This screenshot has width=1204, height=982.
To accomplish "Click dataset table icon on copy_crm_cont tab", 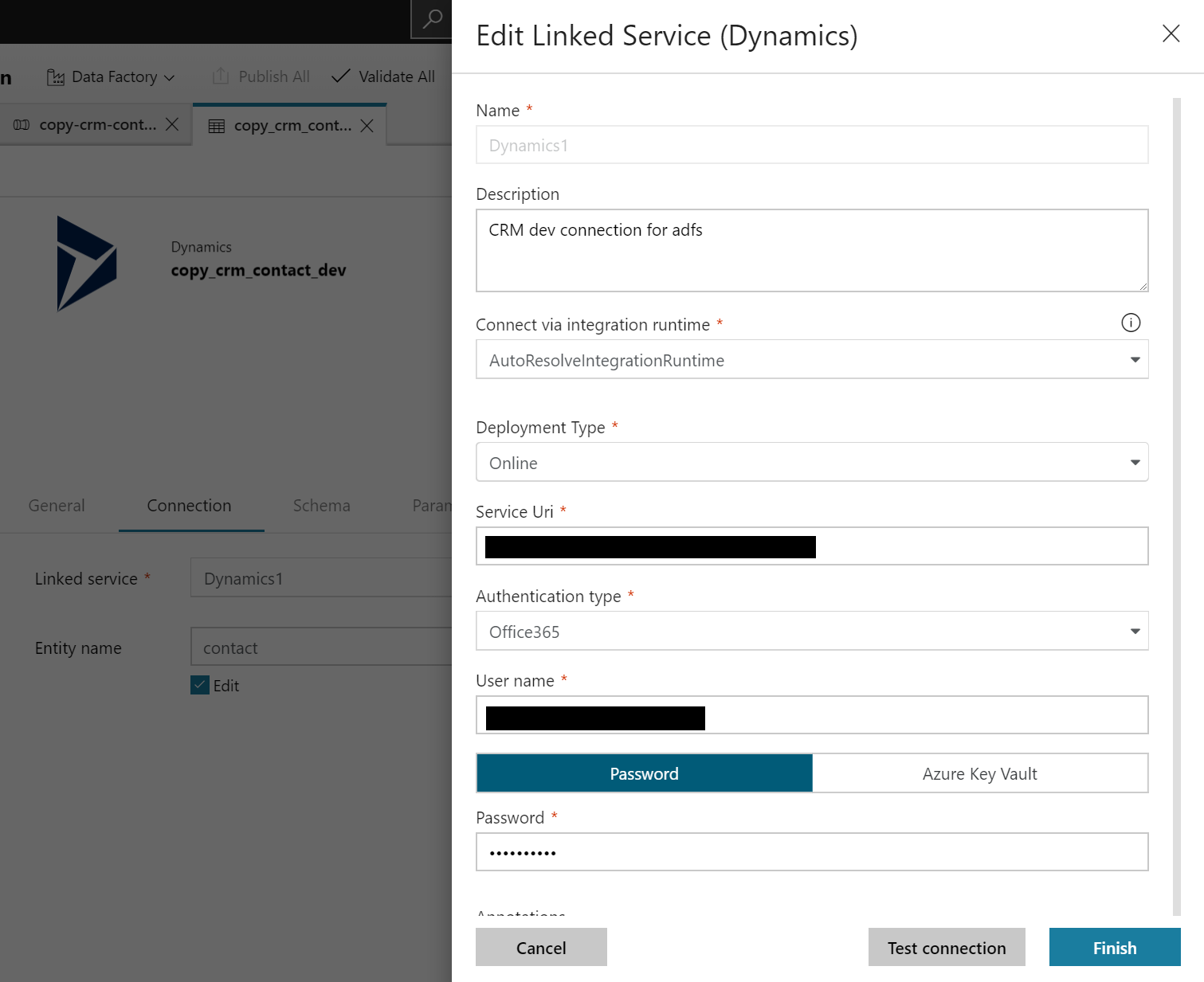I will pyautogui.click(x=217, y=127).
